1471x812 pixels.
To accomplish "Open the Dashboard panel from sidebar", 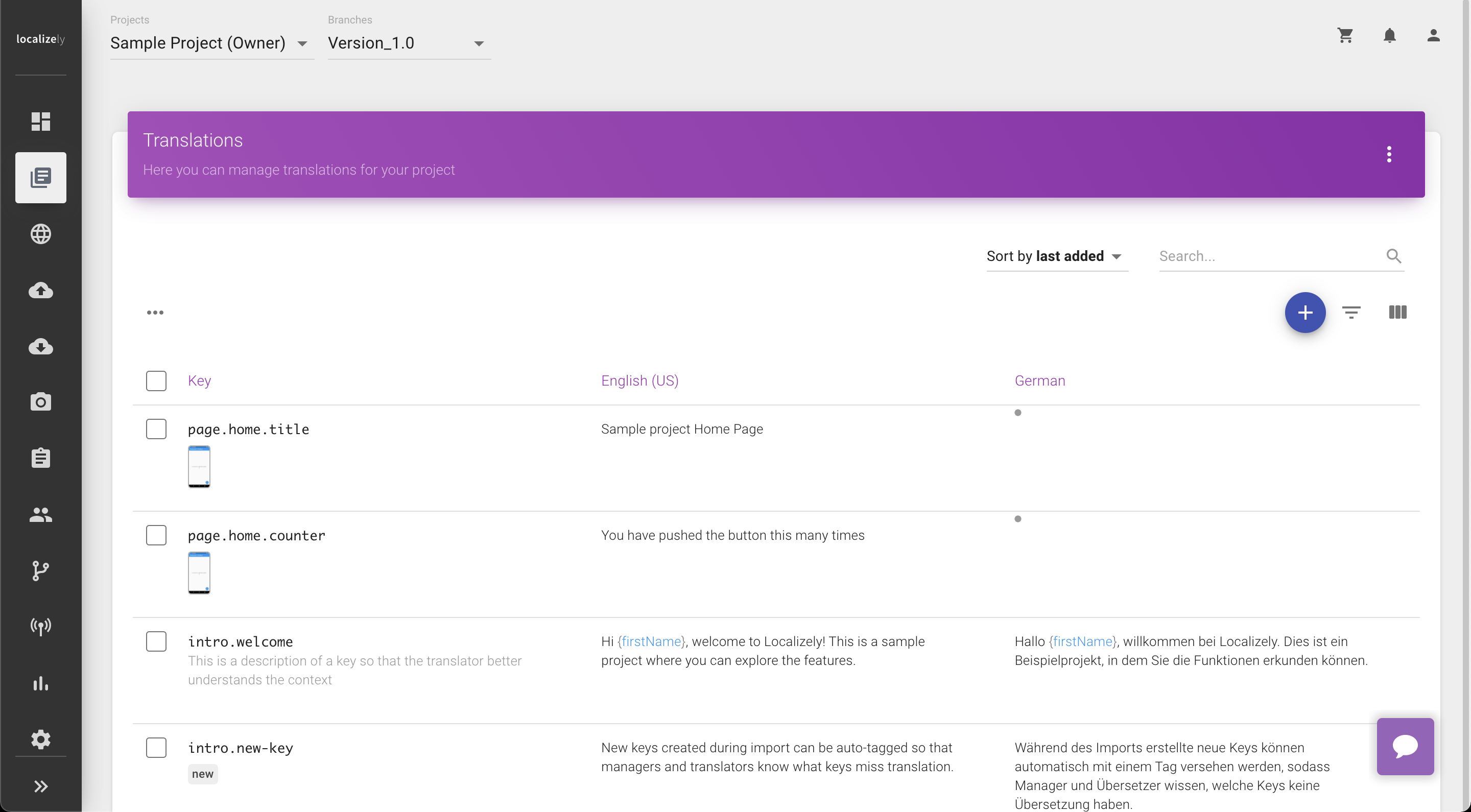I will pyautogui.click(x=40, y=122).
